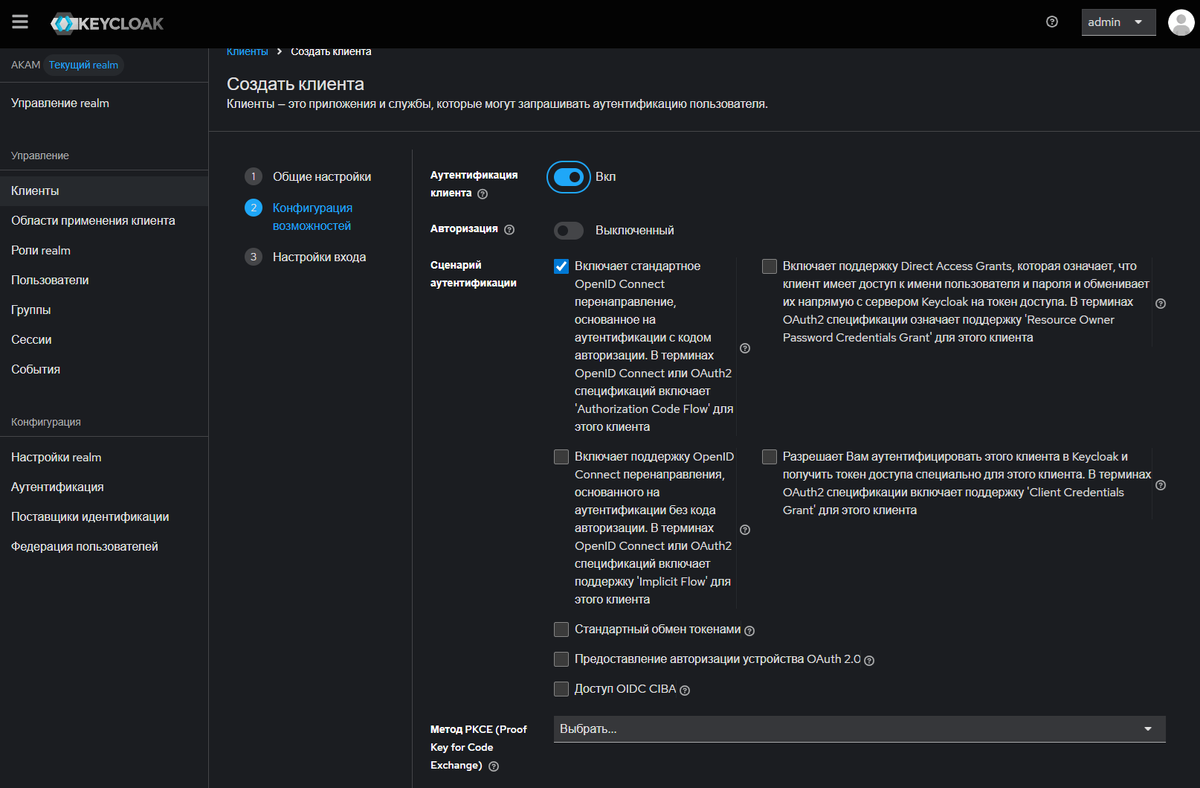The width and height of the screenshot is (1200, 788).
Task: Show help for Implicit Flow option
Action: (x=745, y=529)
